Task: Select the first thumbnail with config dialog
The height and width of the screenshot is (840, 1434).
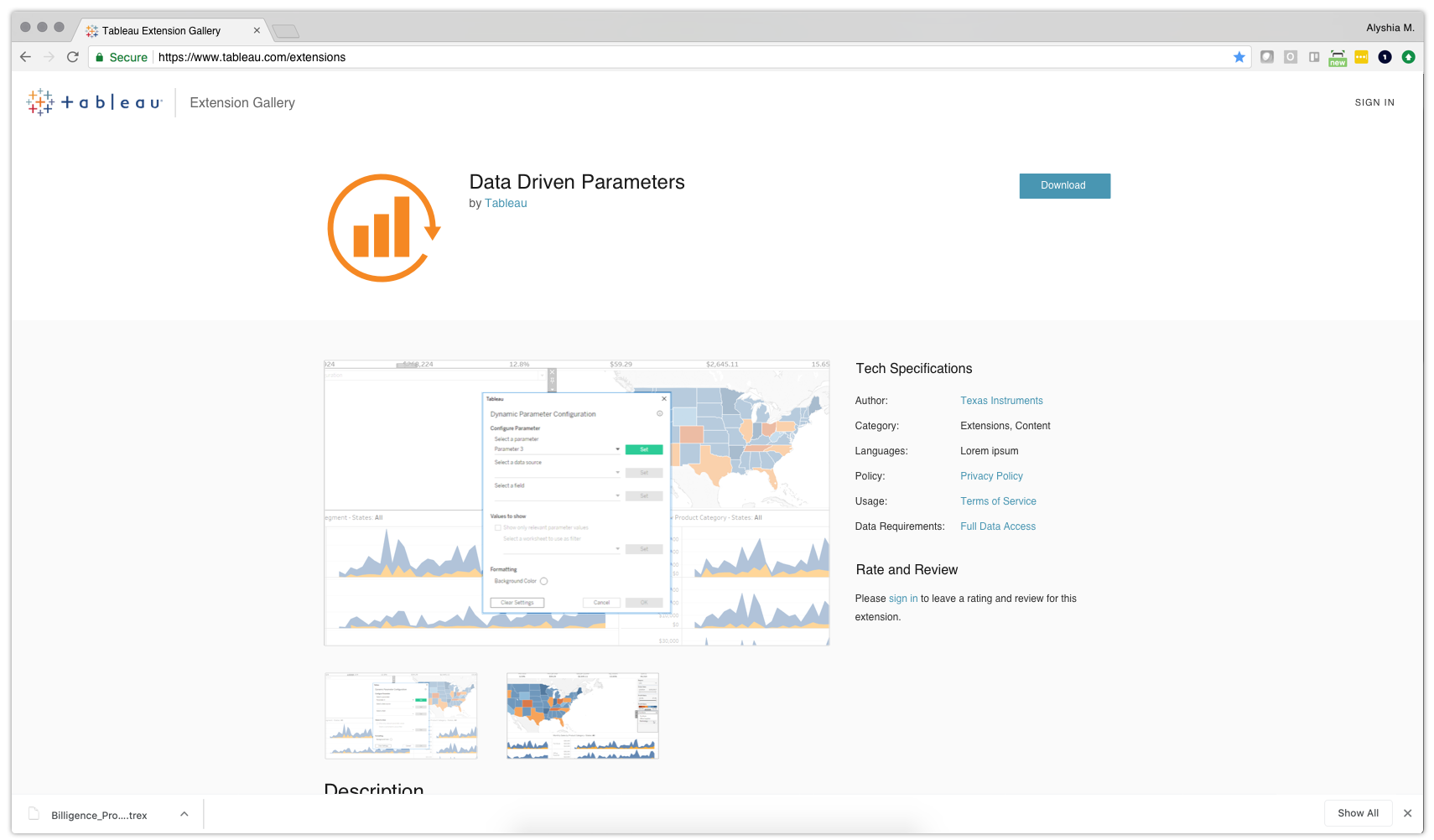Action: pyautogui.click(x=401, y=716)
